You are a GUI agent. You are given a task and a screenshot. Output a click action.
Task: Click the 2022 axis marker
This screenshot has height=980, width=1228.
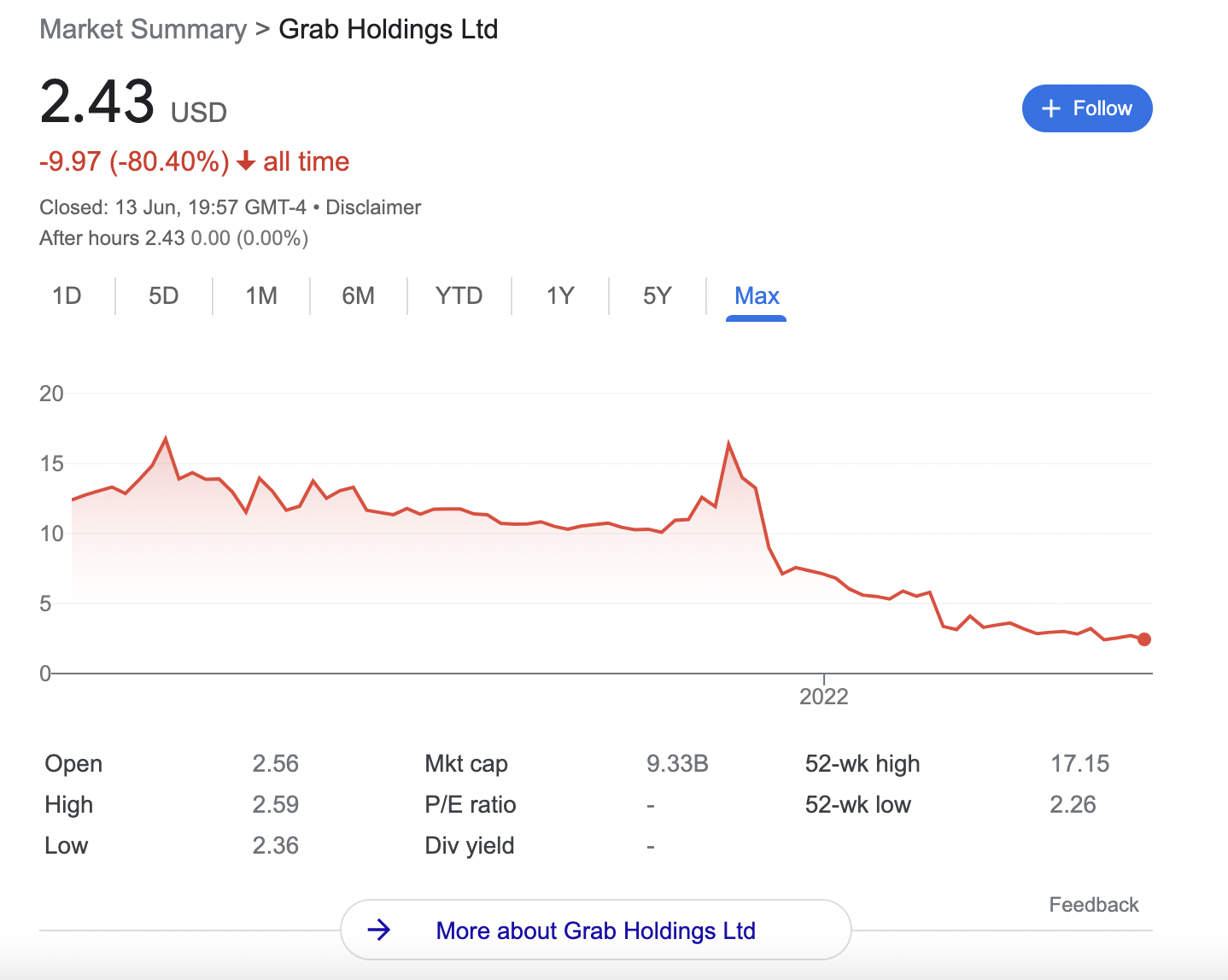[824, 697]
